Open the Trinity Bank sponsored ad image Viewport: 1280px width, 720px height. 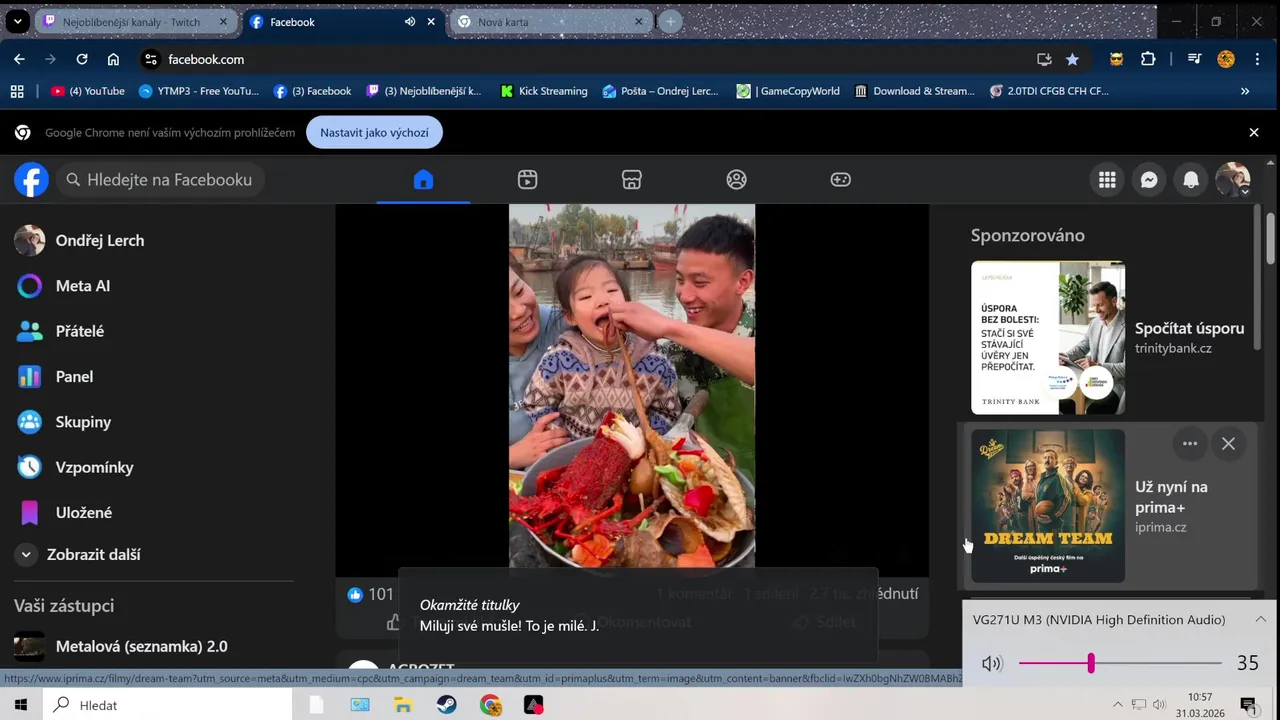click(1048, 338)
